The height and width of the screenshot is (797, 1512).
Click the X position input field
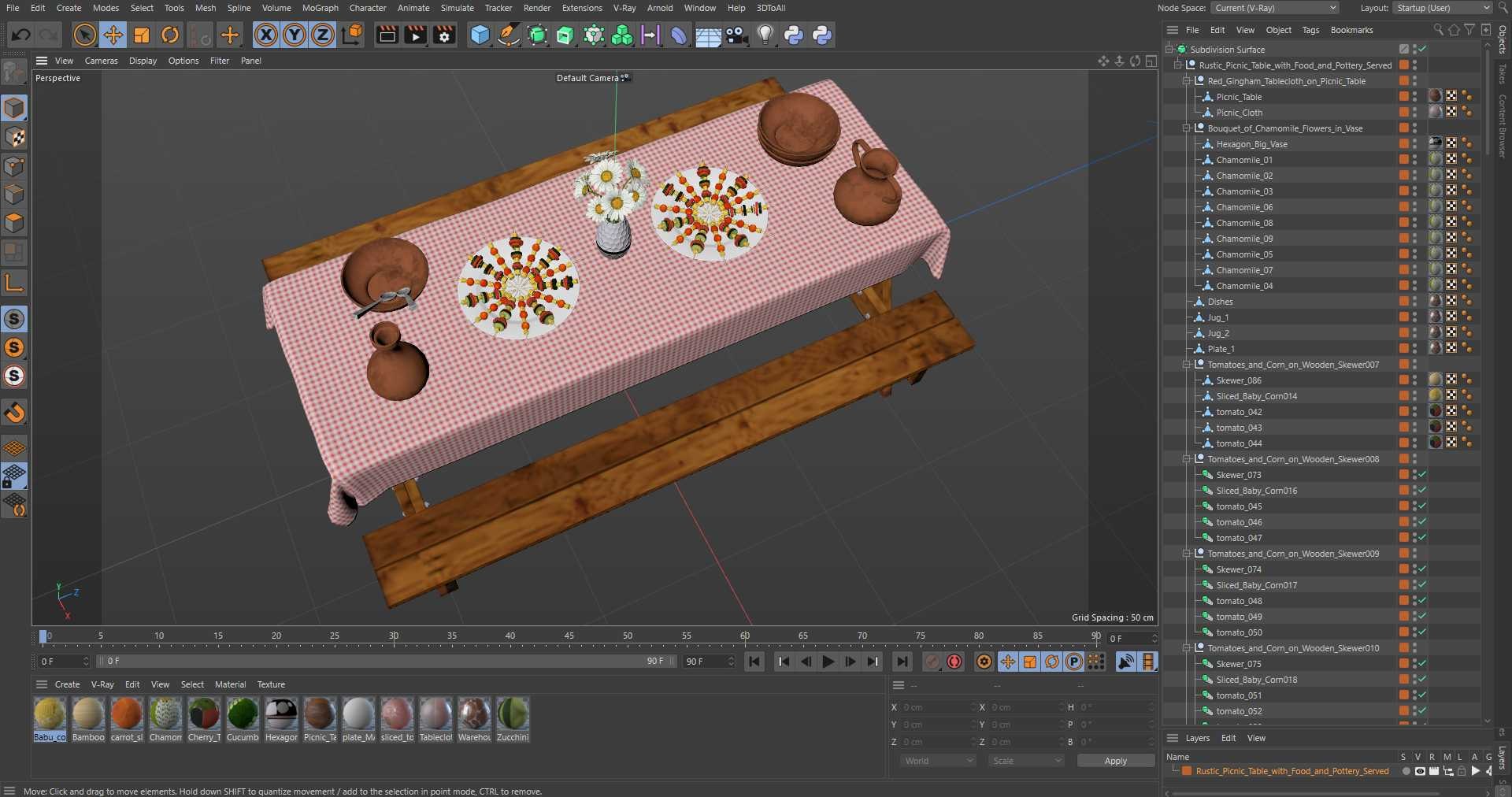point(936,707)
